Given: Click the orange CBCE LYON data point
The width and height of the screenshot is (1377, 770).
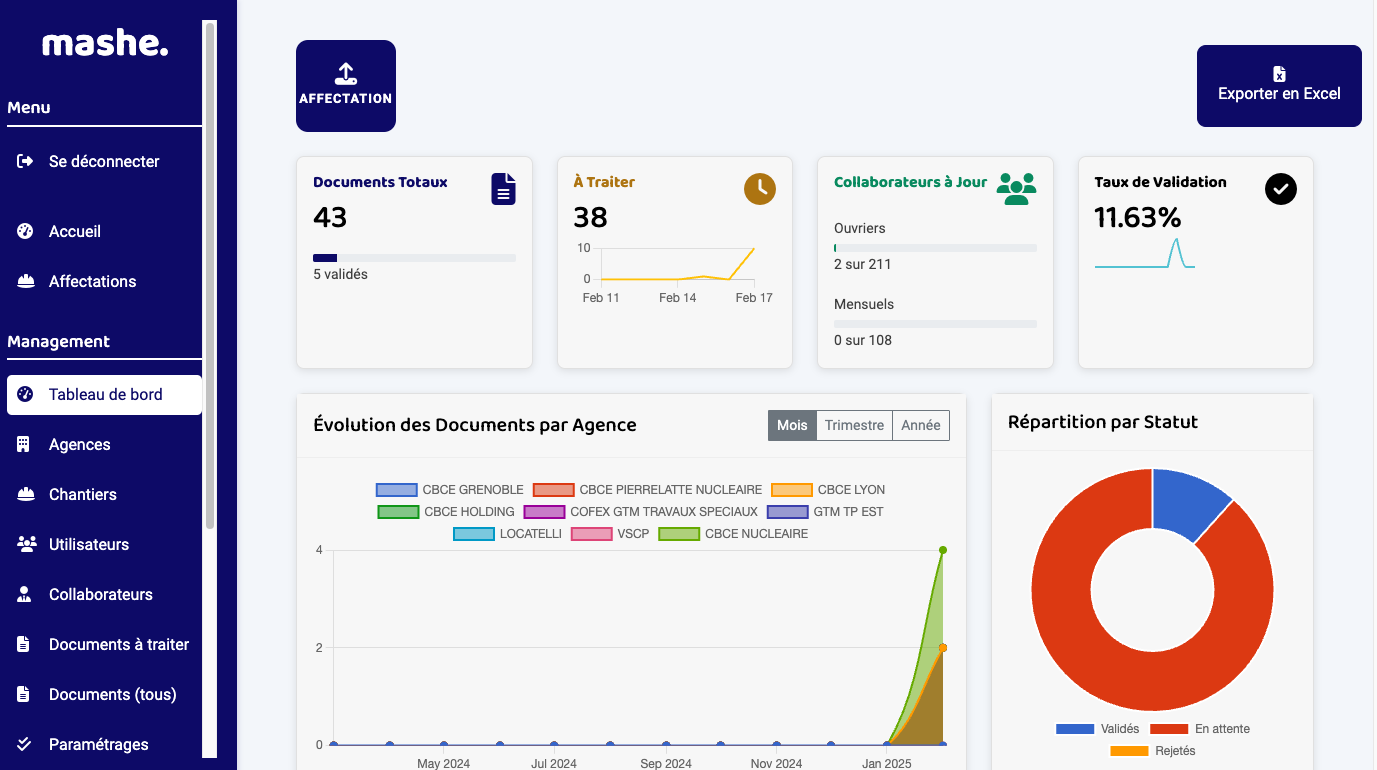Looking at the screenshot, I should 943,647.
